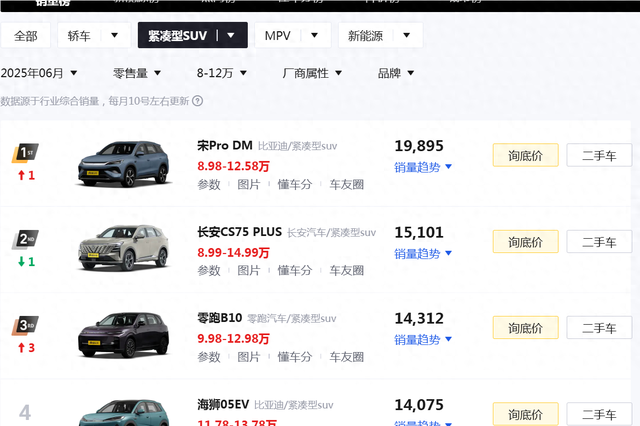
Task: View 图片 for 长安CS75 PLUS
Action: coord(249,271)
